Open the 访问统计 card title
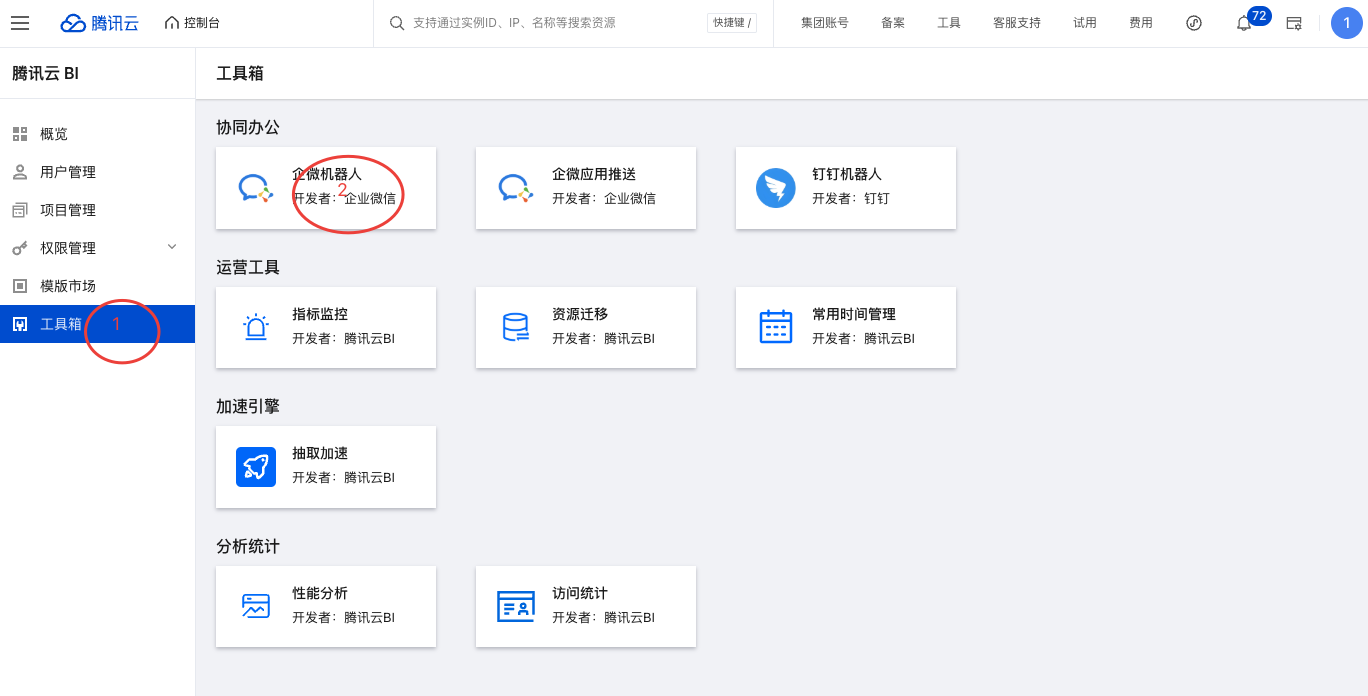Image resolution: width=1368 pixels, height=696 pixels. click(x=580, y=593)
